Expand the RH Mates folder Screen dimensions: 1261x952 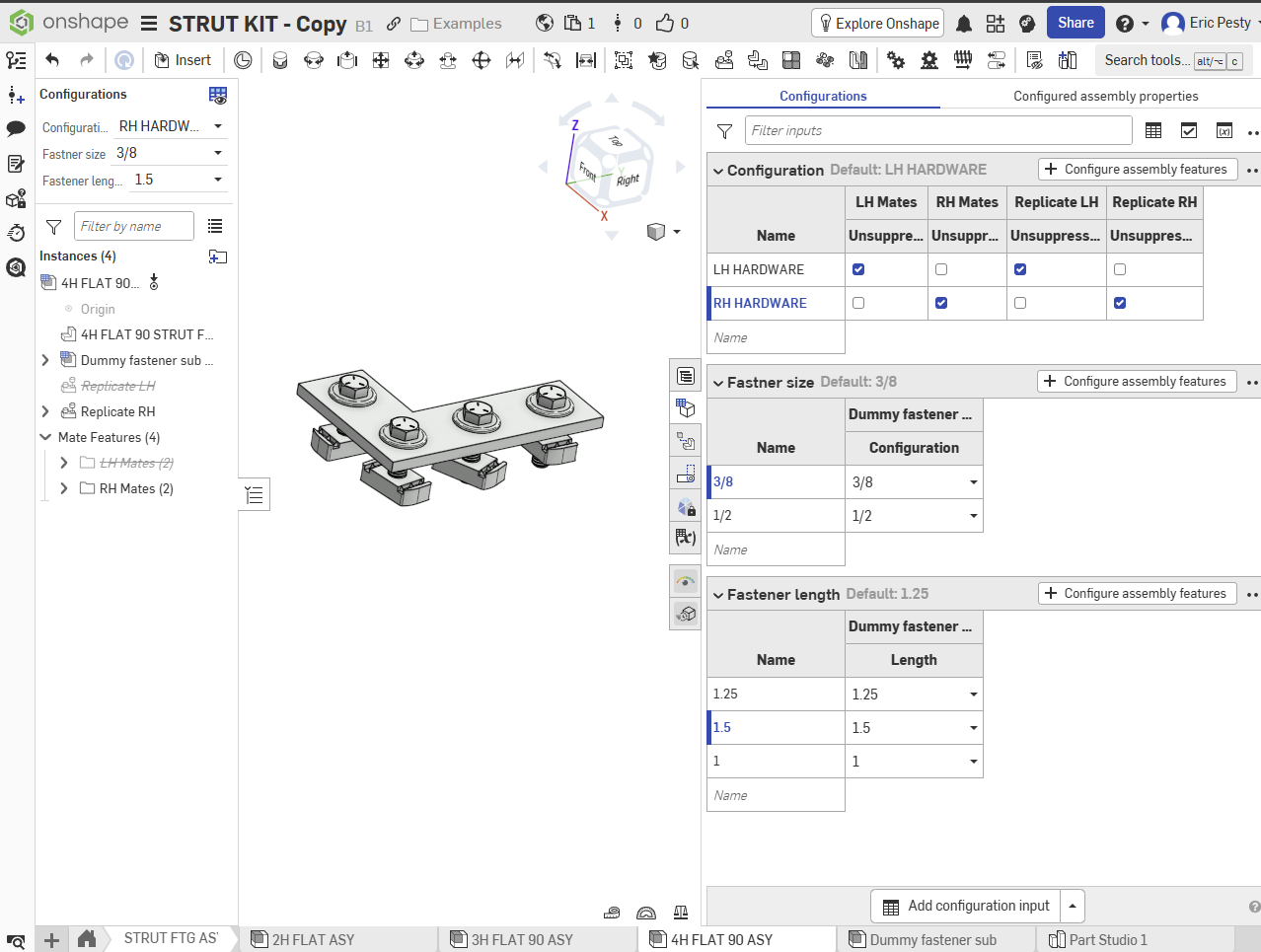tap(64, 488)
